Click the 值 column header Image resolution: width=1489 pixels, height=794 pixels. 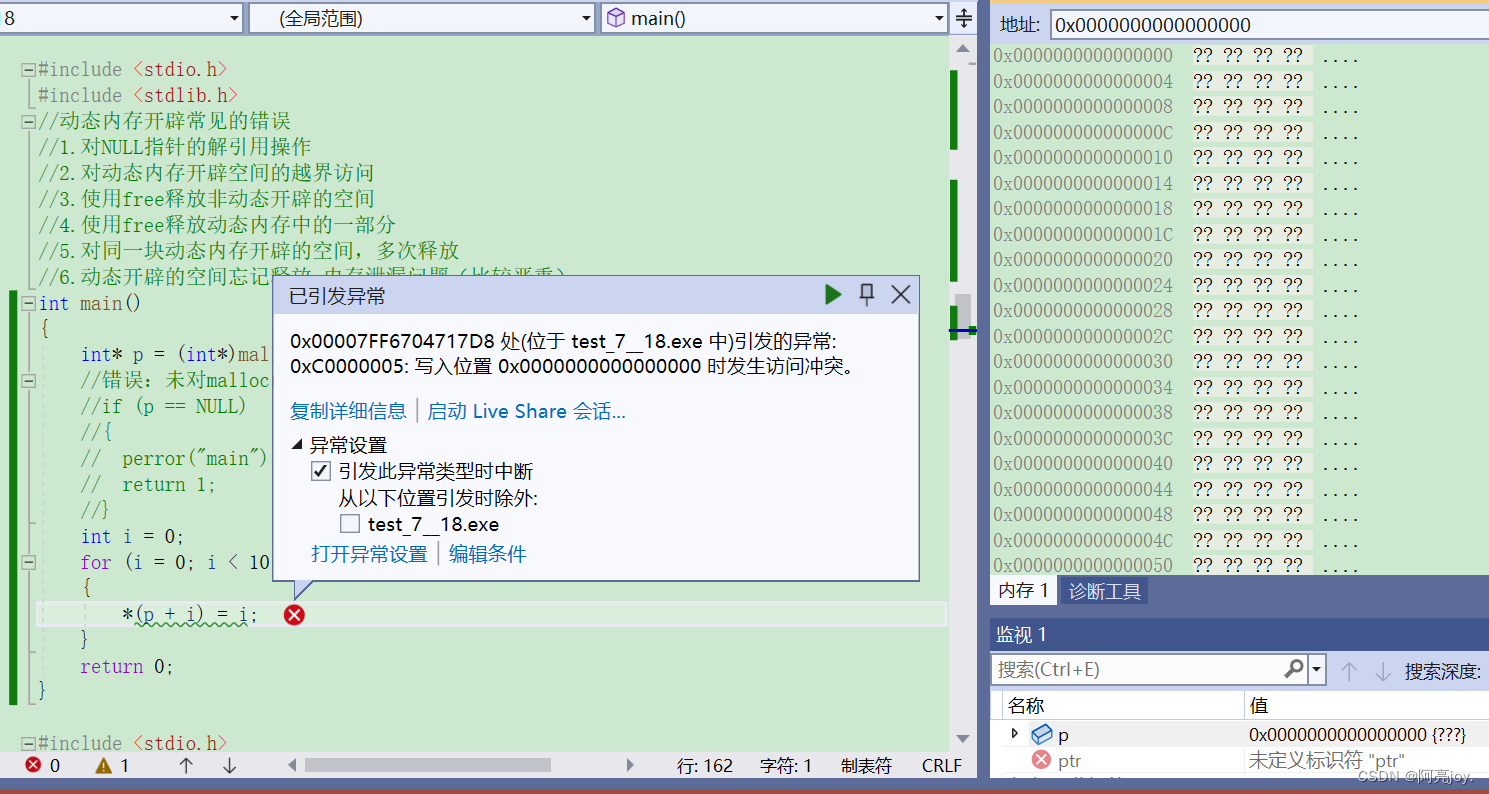[x=1260, y=706]
